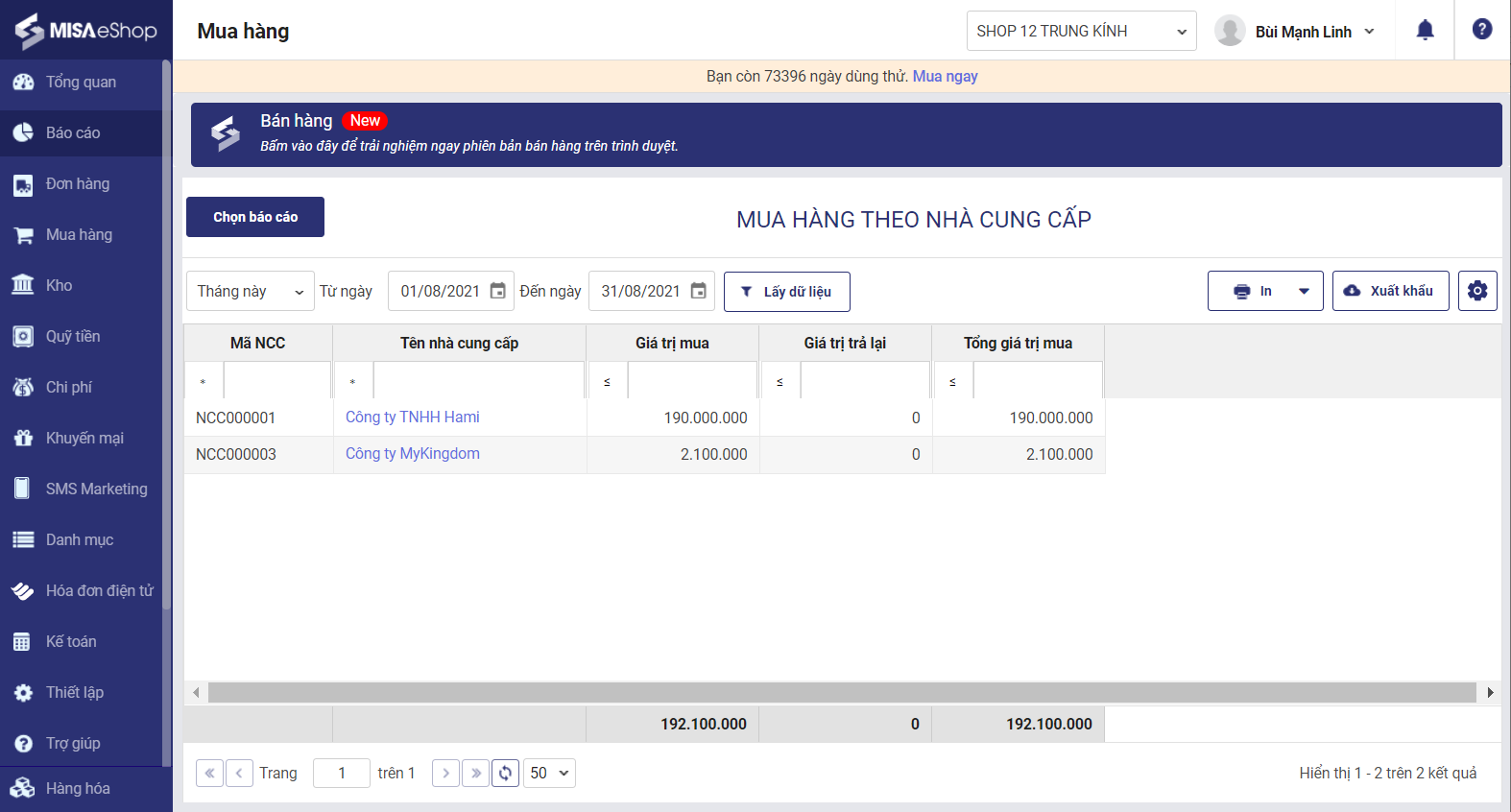Image resolution: width=1511 pixels, height=812 pixels.
Task: Open Mã NCC filter operator
Action: pyautogui.click(x=204, y=381)
